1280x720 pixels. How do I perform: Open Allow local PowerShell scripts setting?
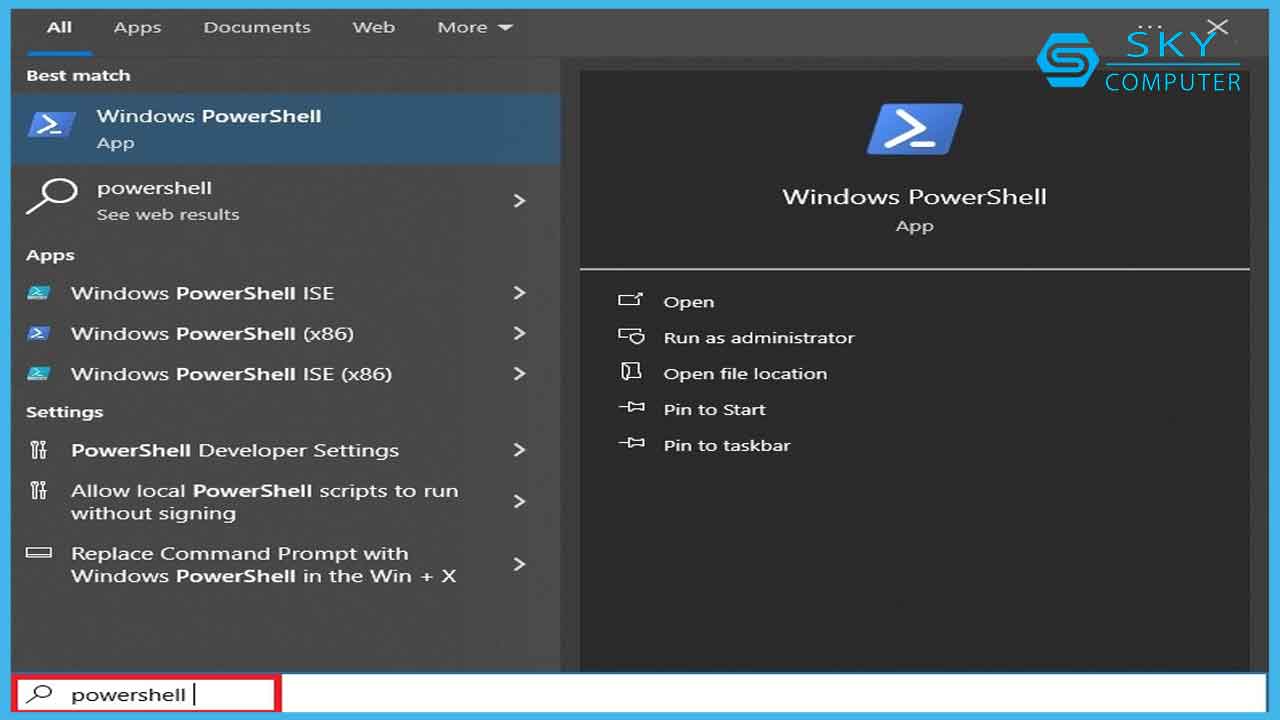pos(264,501)
